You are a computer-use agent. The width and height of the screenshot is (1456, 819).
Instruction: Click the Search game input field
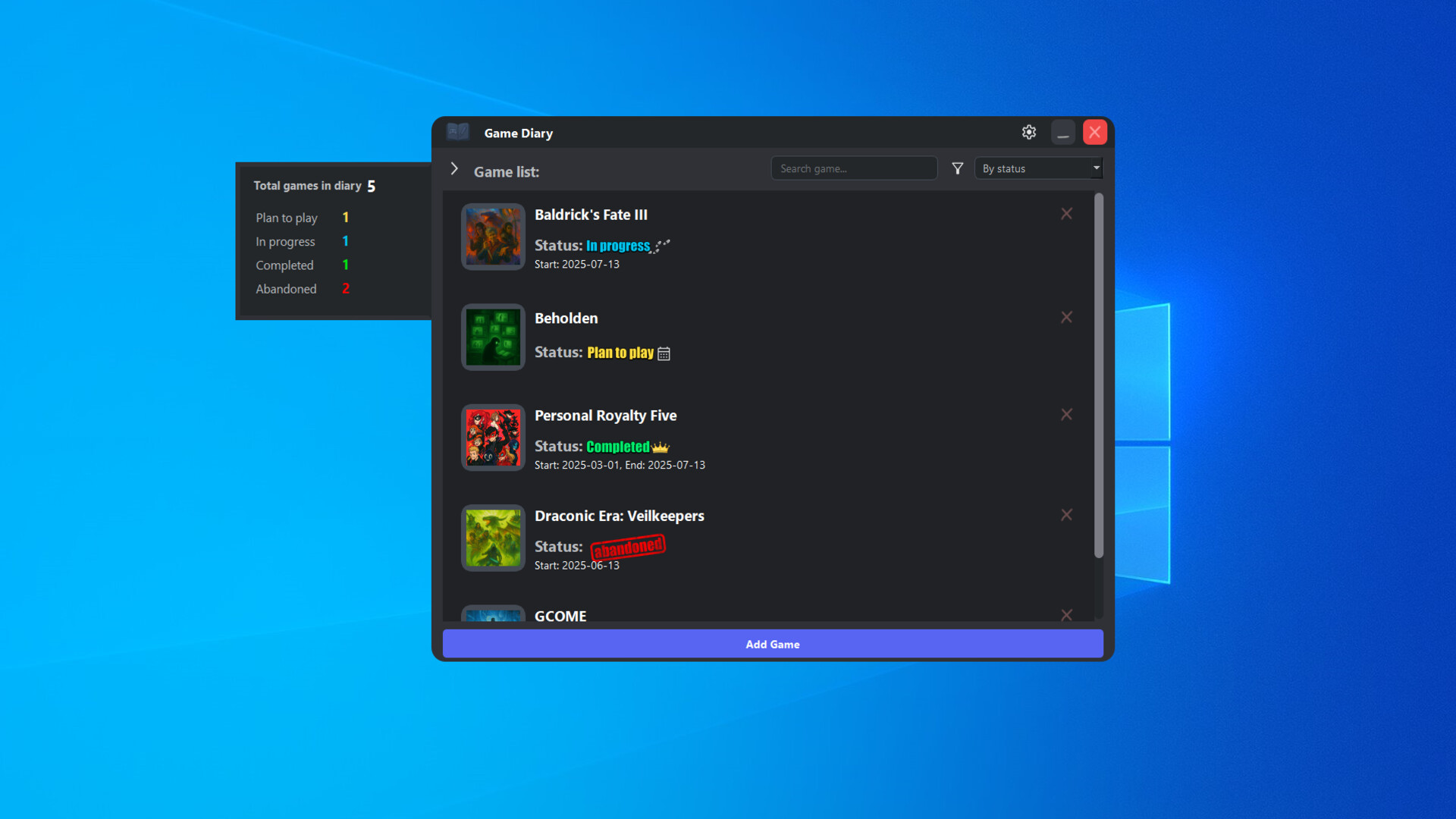tap(854, 168)
